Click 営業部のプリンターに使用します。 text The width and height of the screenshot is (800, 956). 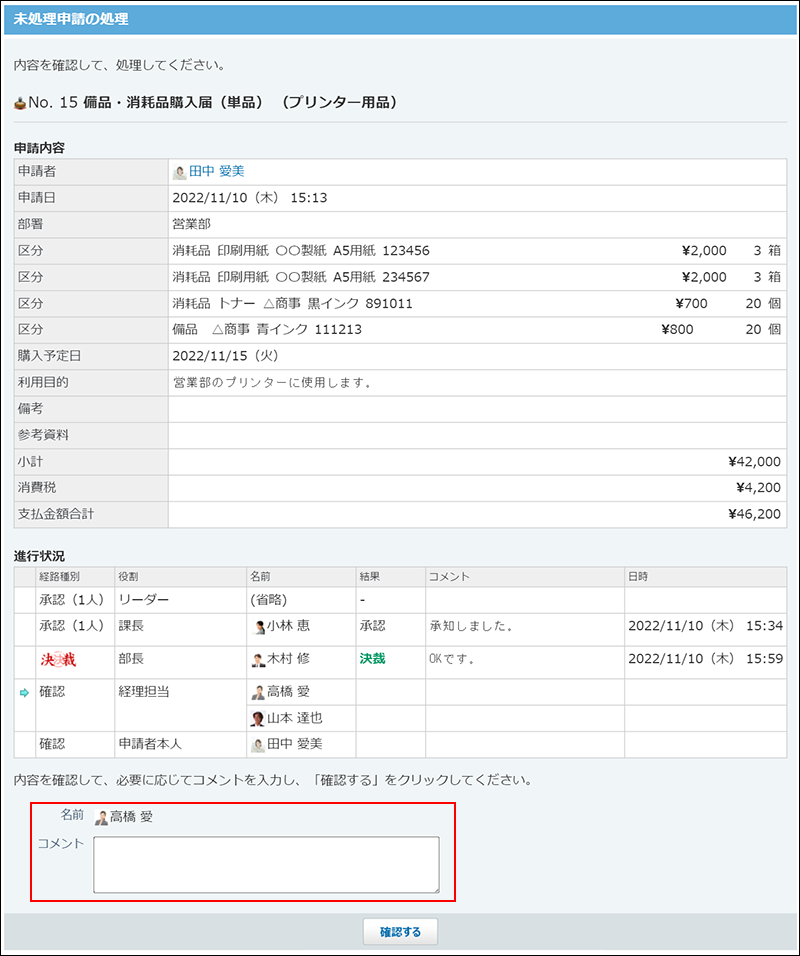(x=273, y=382)
